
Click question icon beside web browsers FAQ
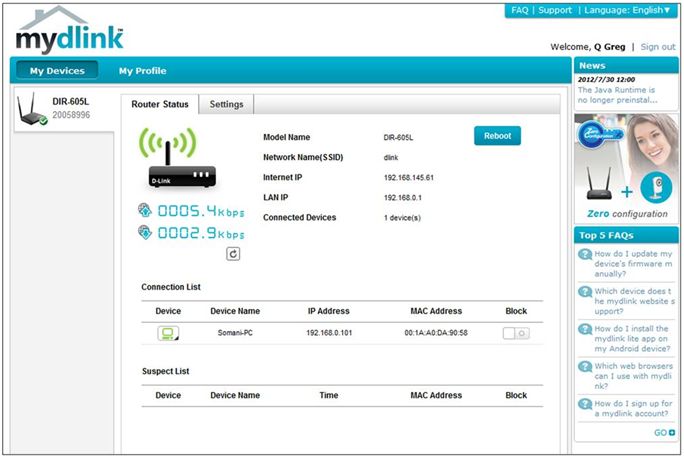585,367
